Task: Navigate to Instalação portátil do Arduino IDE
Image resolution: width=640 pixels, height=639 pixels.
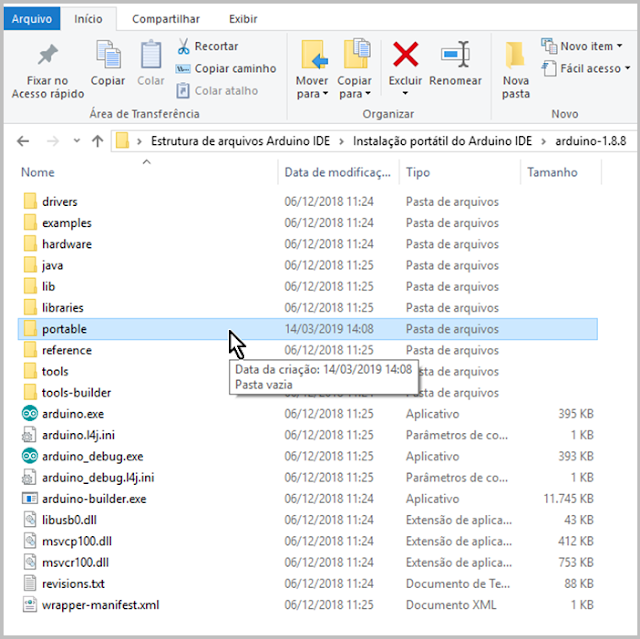Action: (x=442, y=141)
